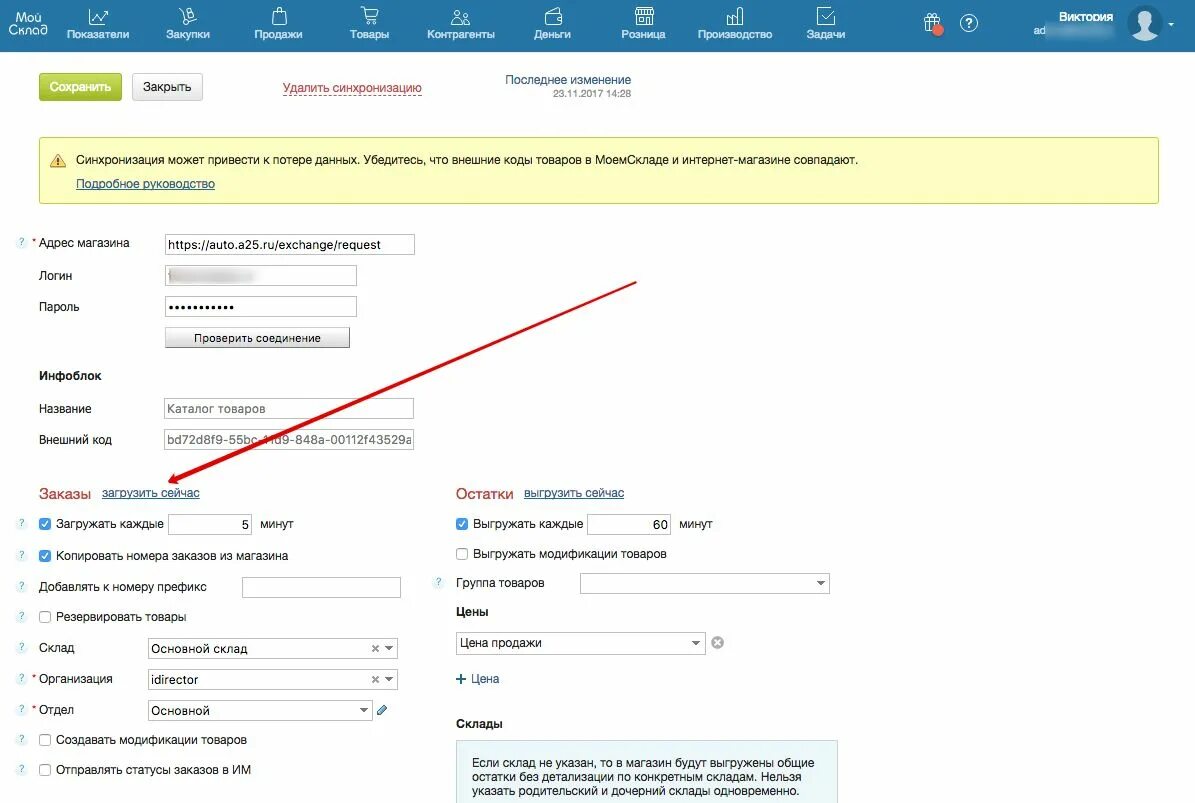Click the Последнее изменение label
1195x803 pixels.
568,79
